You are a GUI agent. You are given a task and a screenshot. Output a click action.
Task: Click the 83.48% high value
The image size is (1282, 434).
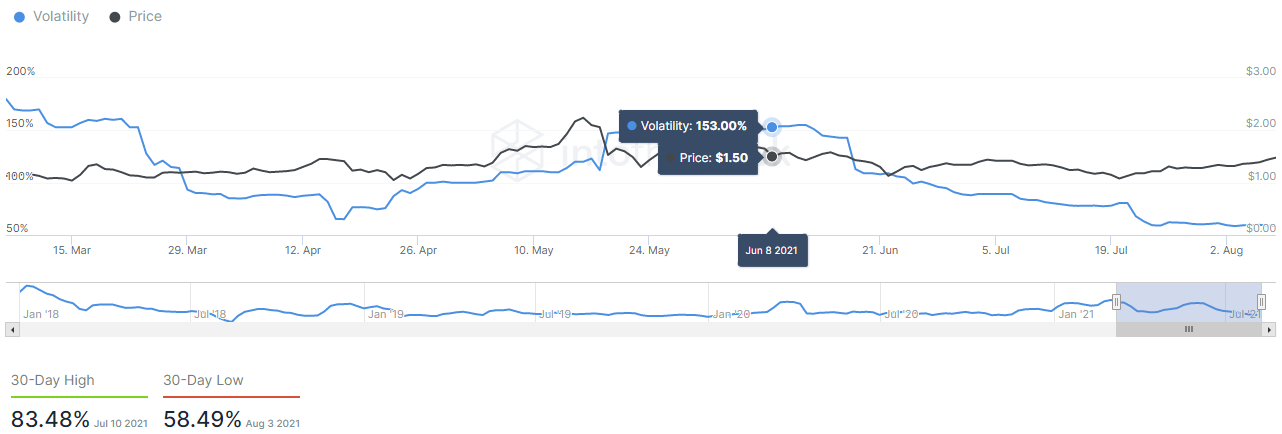[x=50, y=419]
